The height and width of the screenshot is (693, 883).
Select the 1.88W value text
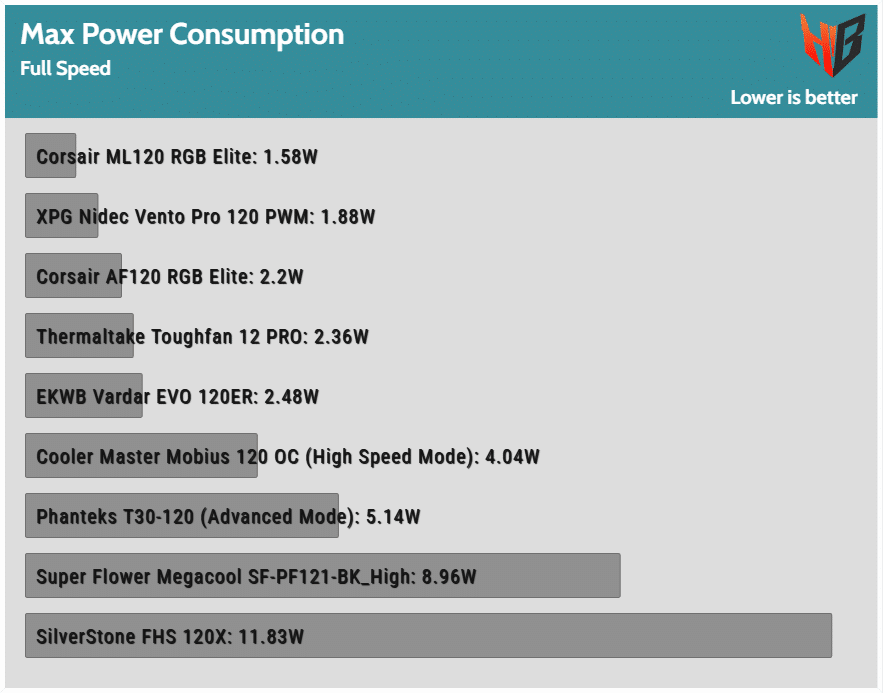(348, 217)
